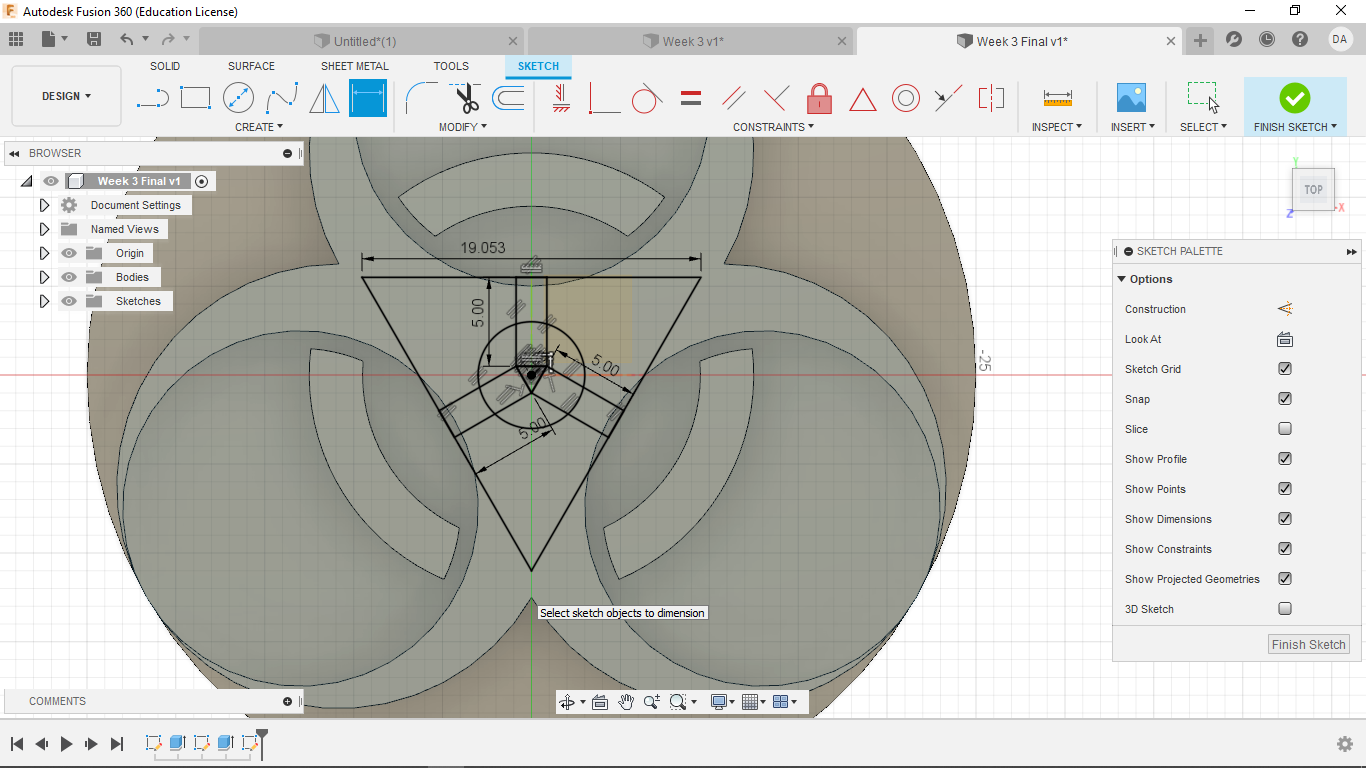Click the TOP face of view cube
Screen dimensions: 1366x768
(x=1313, y=189)
